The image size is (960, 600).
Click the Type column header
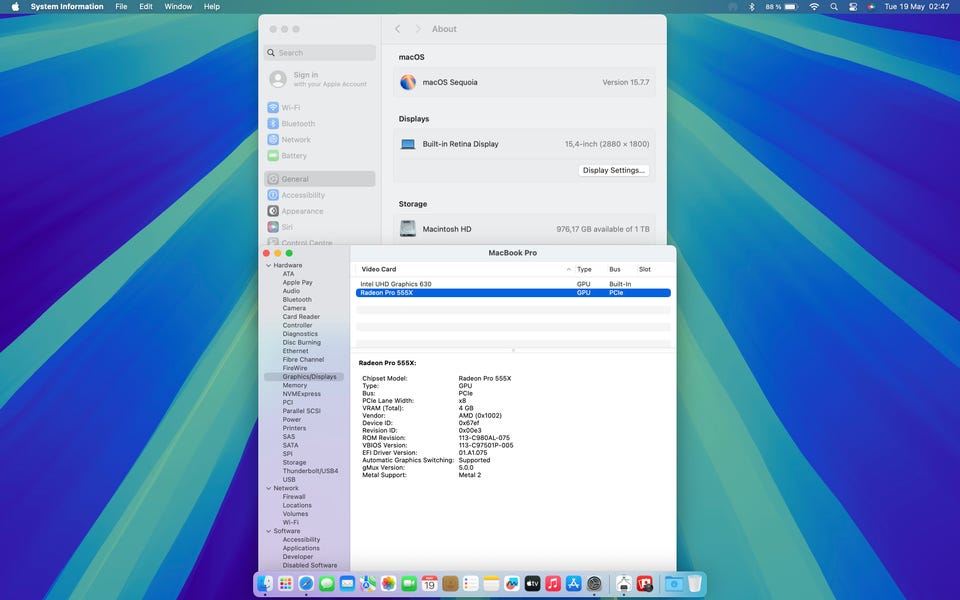584,269
